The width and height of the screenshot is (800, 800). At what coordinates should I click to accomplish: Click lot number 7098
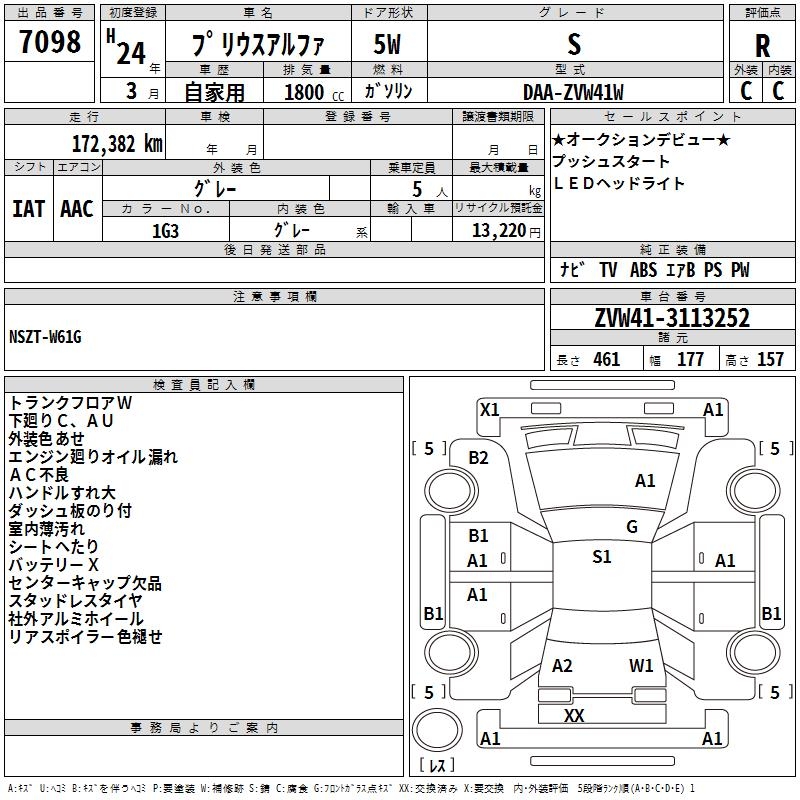[x=50, y=44]
